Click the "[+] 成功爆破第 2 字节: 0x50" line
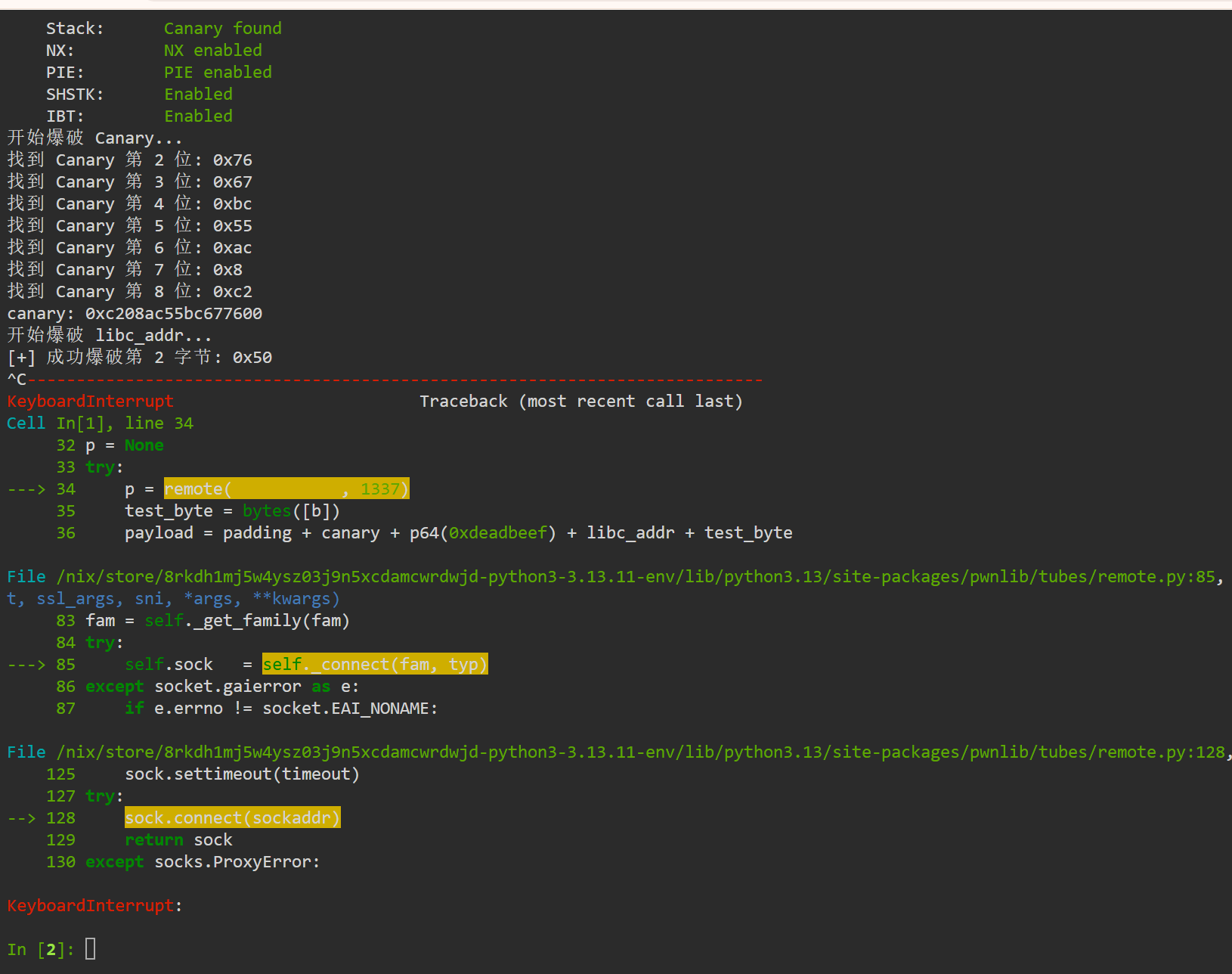 pyautogui.click(x=140, y=358)
